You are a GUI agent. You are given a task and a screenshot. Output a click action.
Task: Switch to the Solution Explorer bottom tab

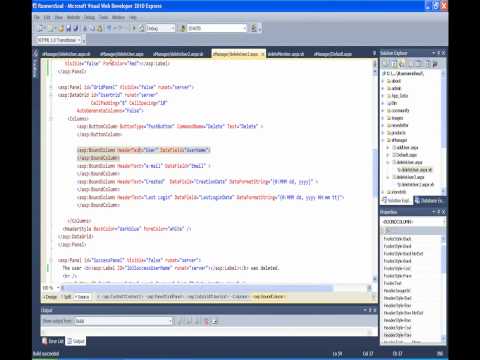397,200
